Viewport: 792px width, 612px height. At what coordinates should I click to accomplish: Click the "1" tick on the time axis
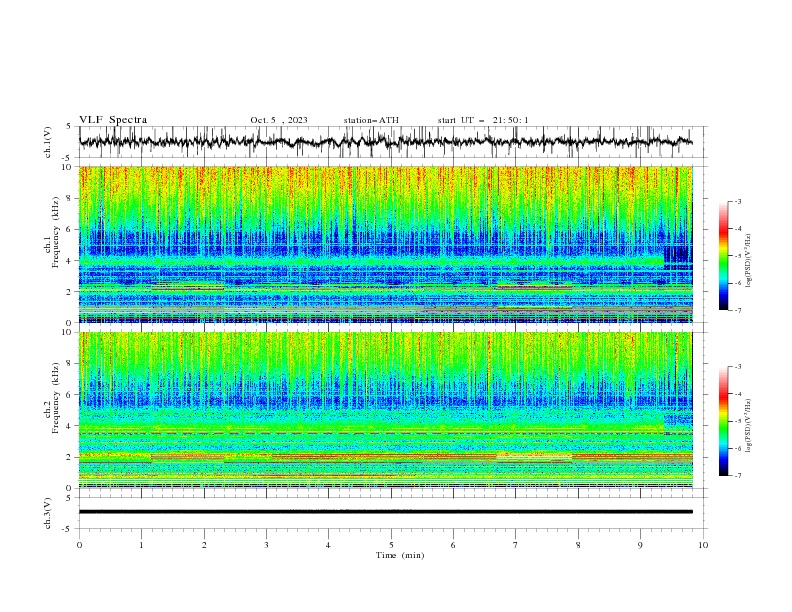[x=141, y=545]
